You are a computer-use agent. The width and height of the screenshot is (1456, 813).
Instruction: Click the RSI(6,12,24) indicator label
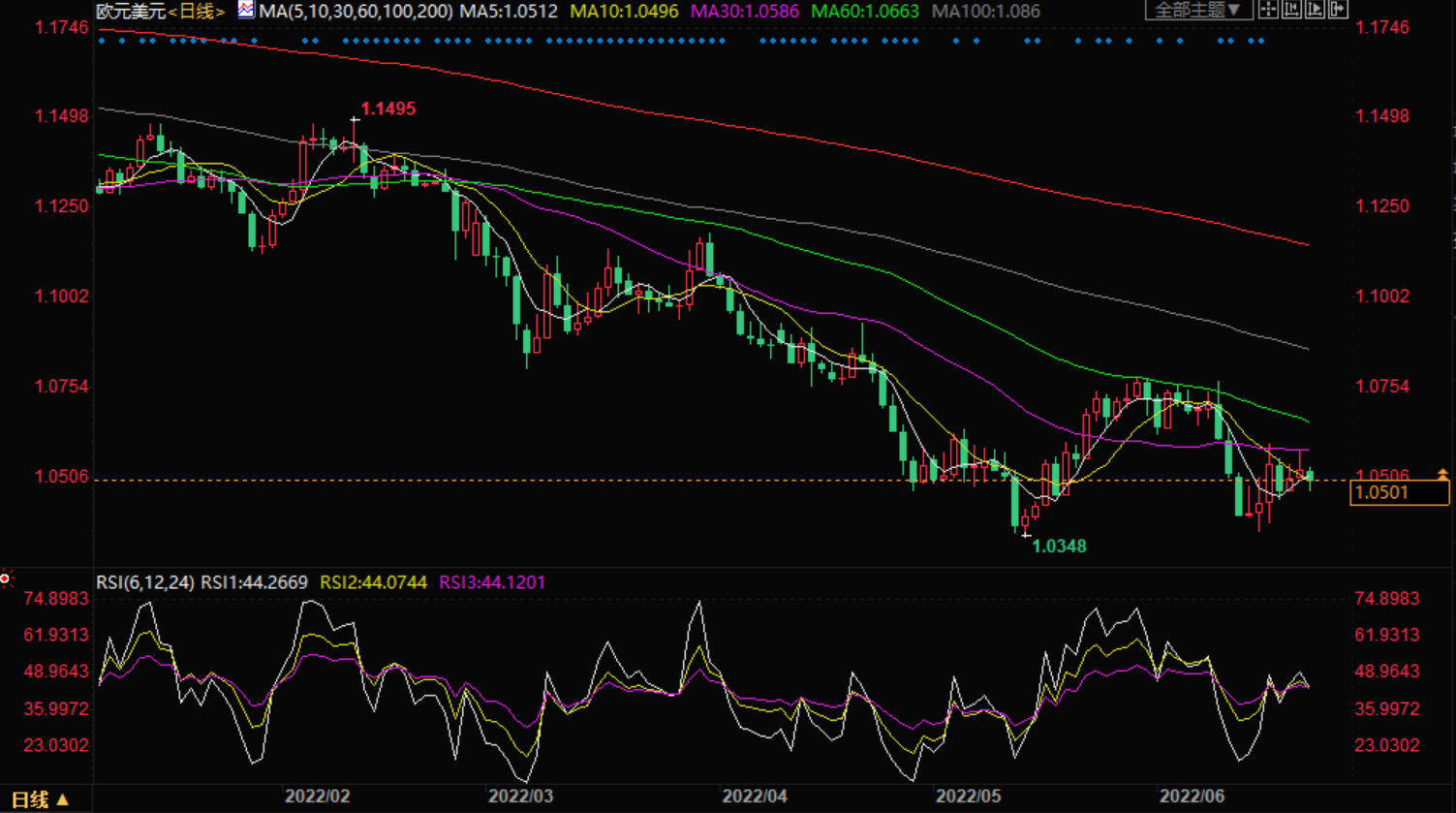[145, 582]
